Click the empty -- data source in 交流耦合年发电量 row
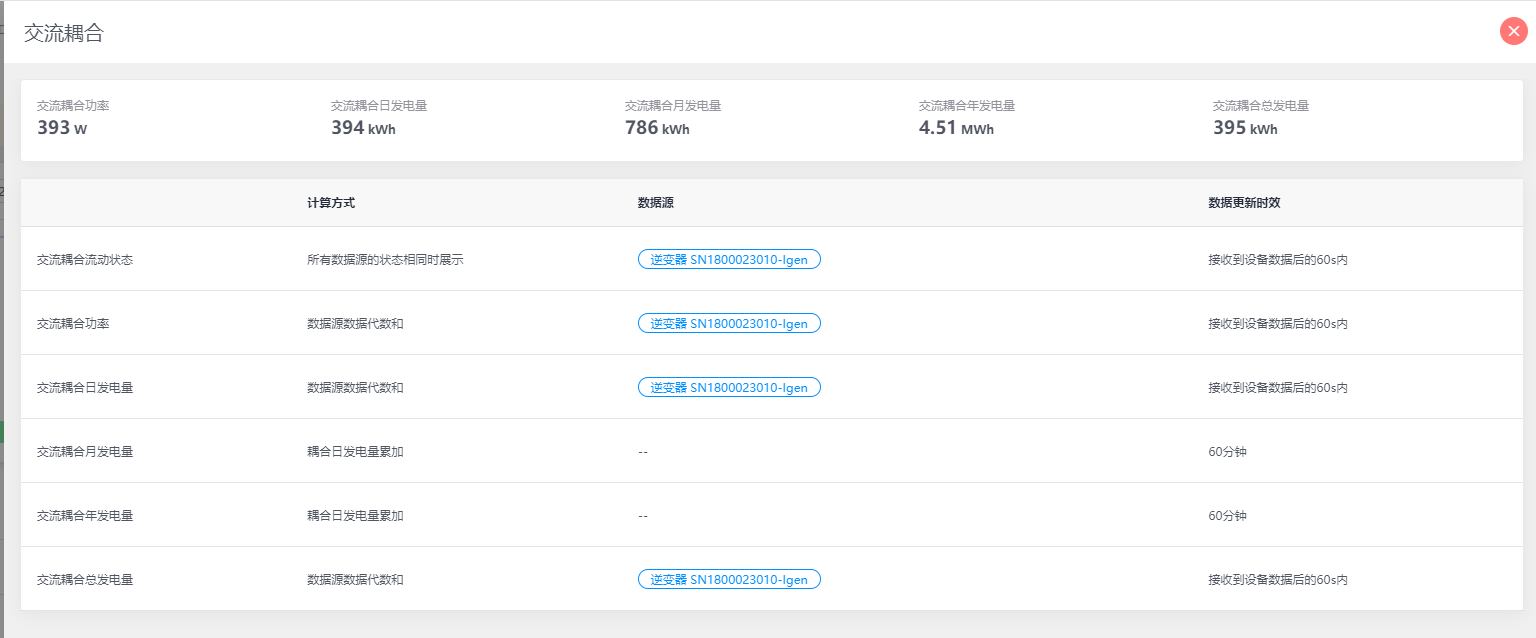The image size is (1536, 638). pyautogui.click(x=643, y=516)
